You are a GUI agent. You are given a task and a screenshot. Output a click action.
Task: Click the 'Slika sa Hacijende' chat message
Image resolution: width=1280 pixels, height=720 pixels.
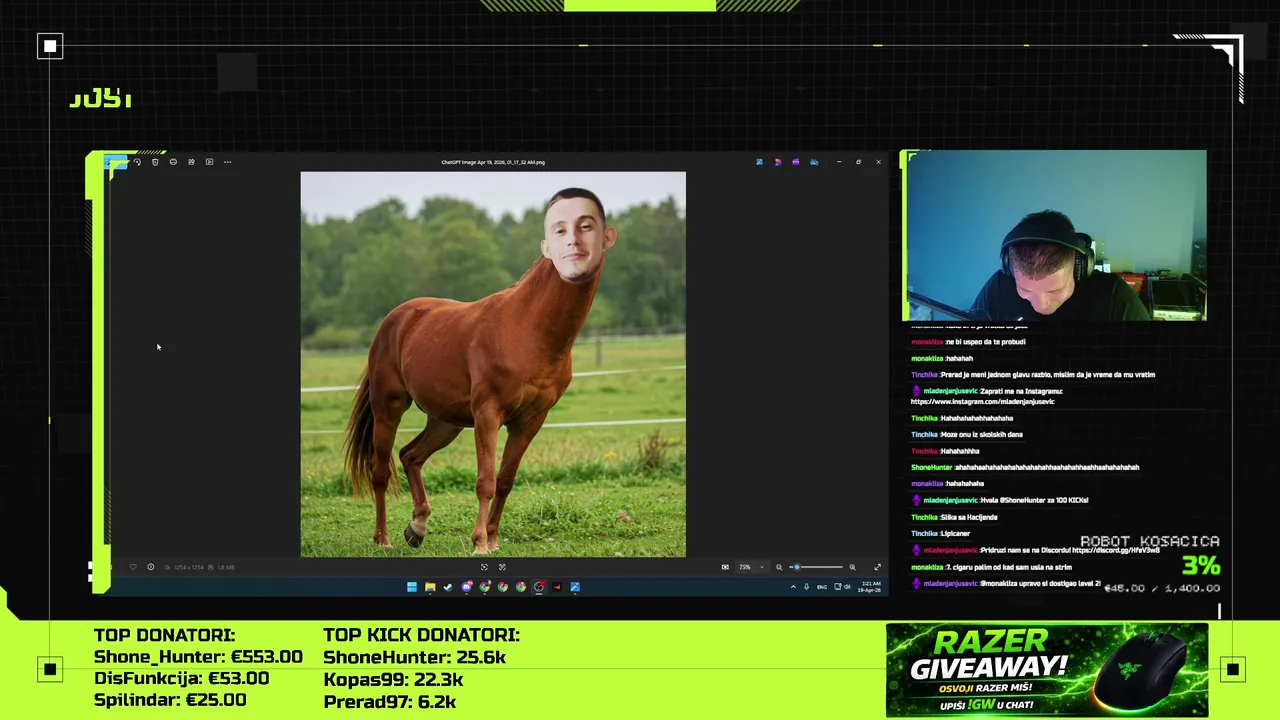[x=954, y=517]
